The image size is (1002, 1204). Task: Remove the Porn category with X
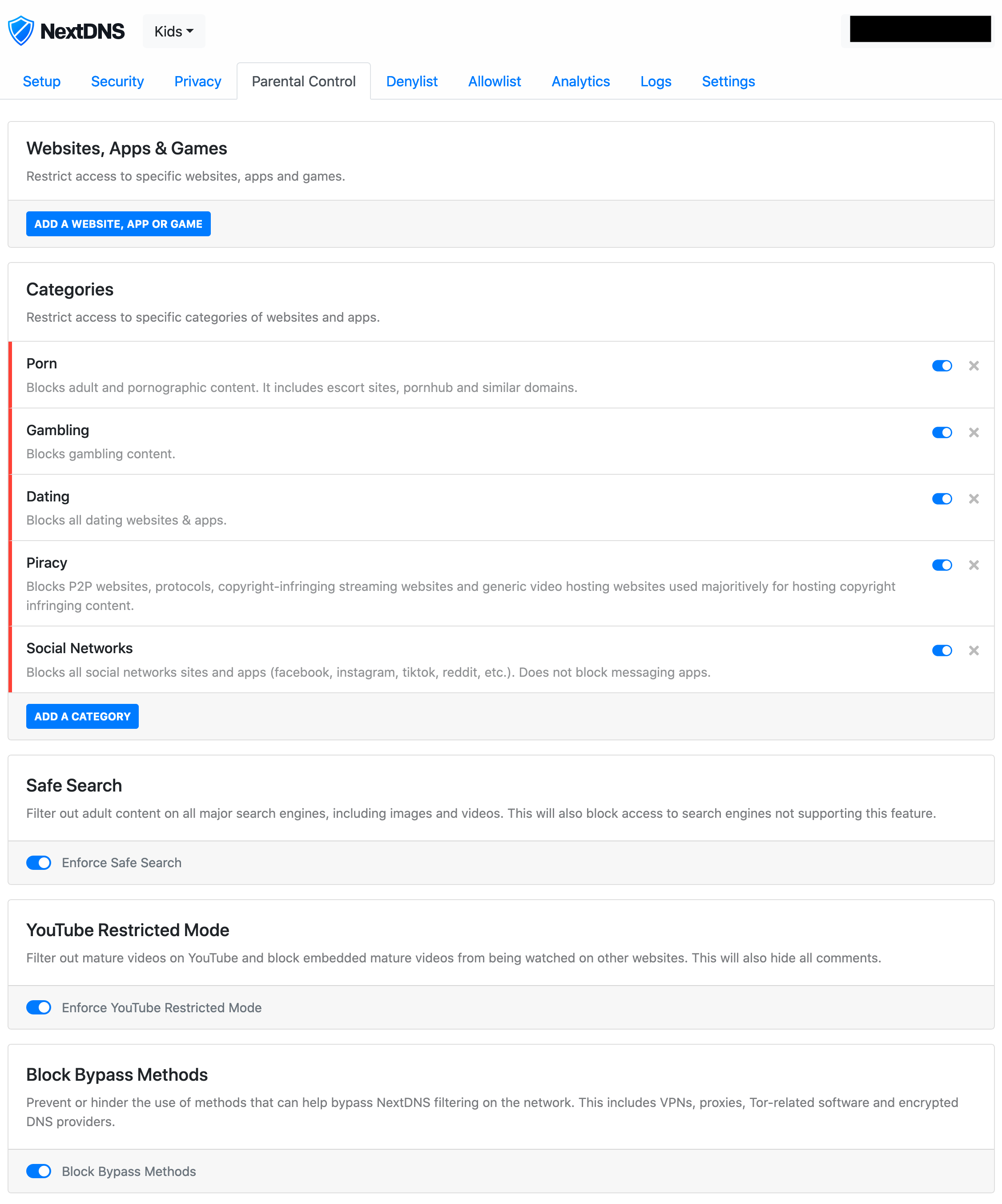point(974,366)
